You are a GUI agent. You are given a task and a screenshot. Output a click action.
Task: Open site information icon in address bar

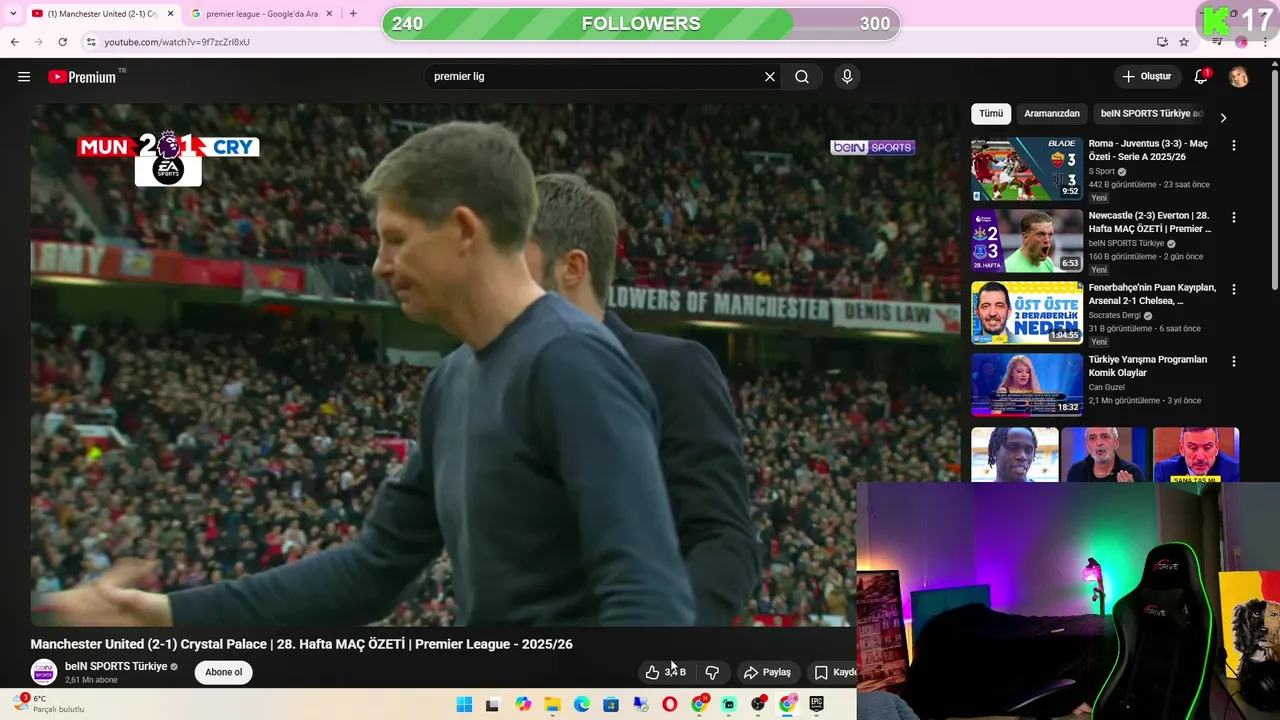91,42
